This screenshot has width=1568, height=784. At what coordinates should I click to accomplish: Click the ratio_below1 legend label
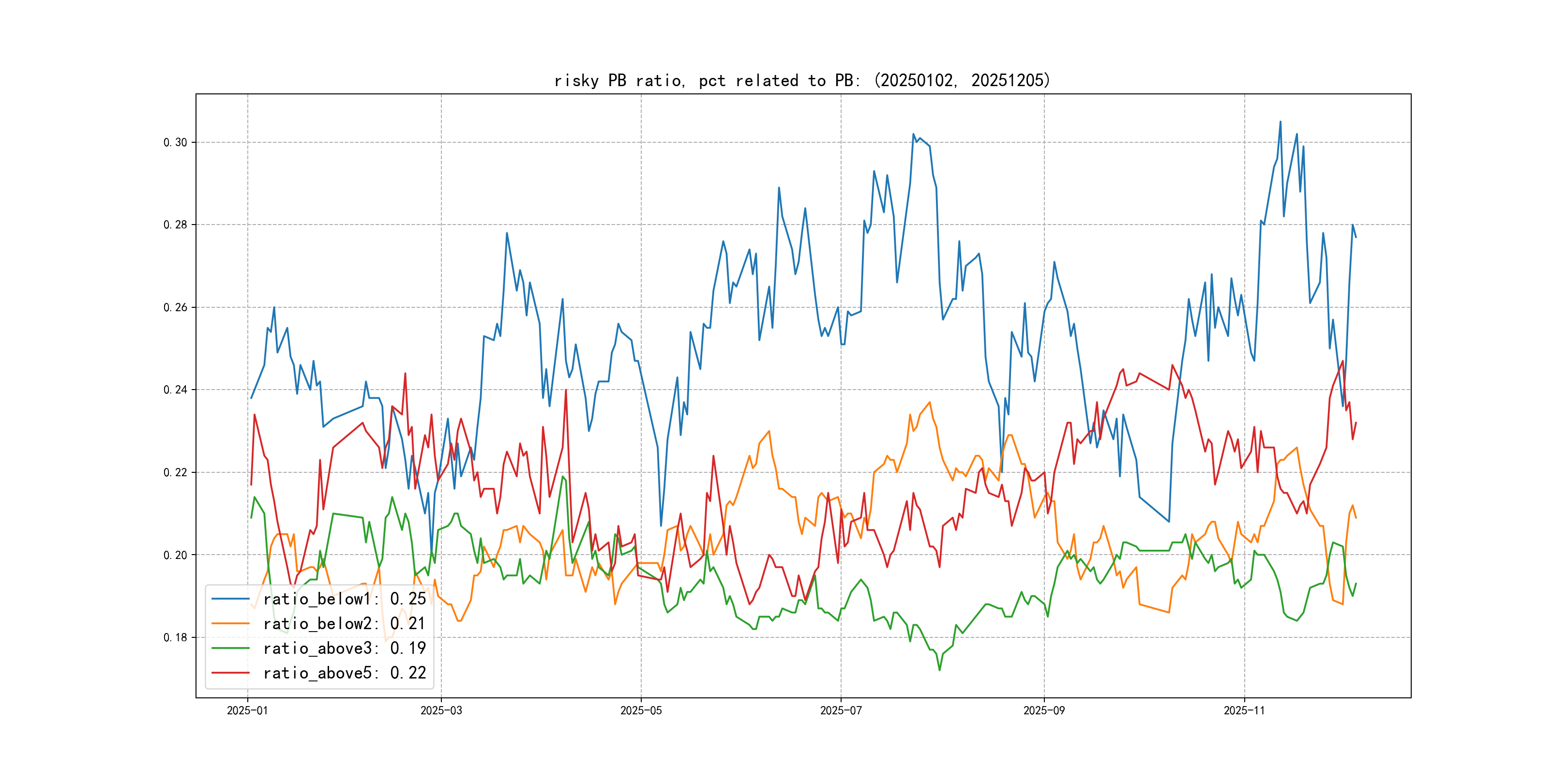point(345,599)
